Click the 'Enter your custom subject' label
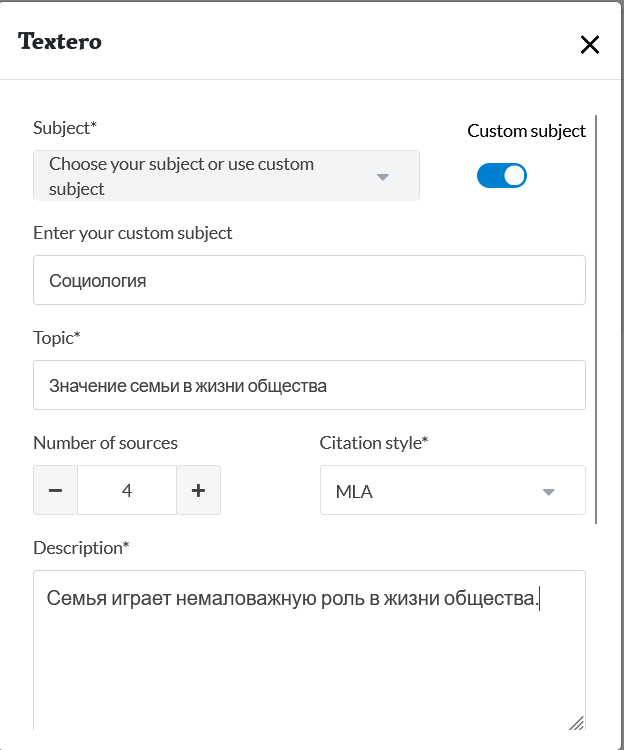Screen dimensions: 624x750 point(133,233)
